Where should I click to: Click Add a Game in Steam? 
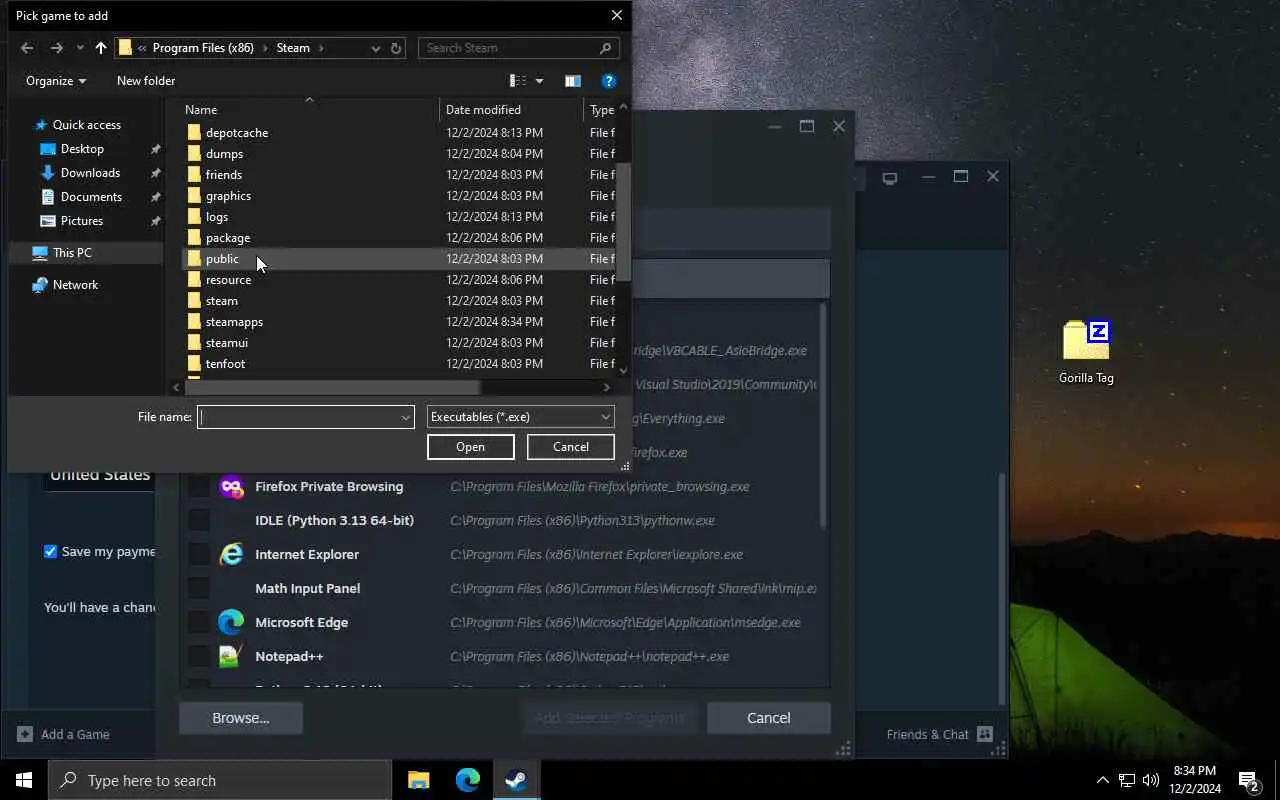click(64, 734)
